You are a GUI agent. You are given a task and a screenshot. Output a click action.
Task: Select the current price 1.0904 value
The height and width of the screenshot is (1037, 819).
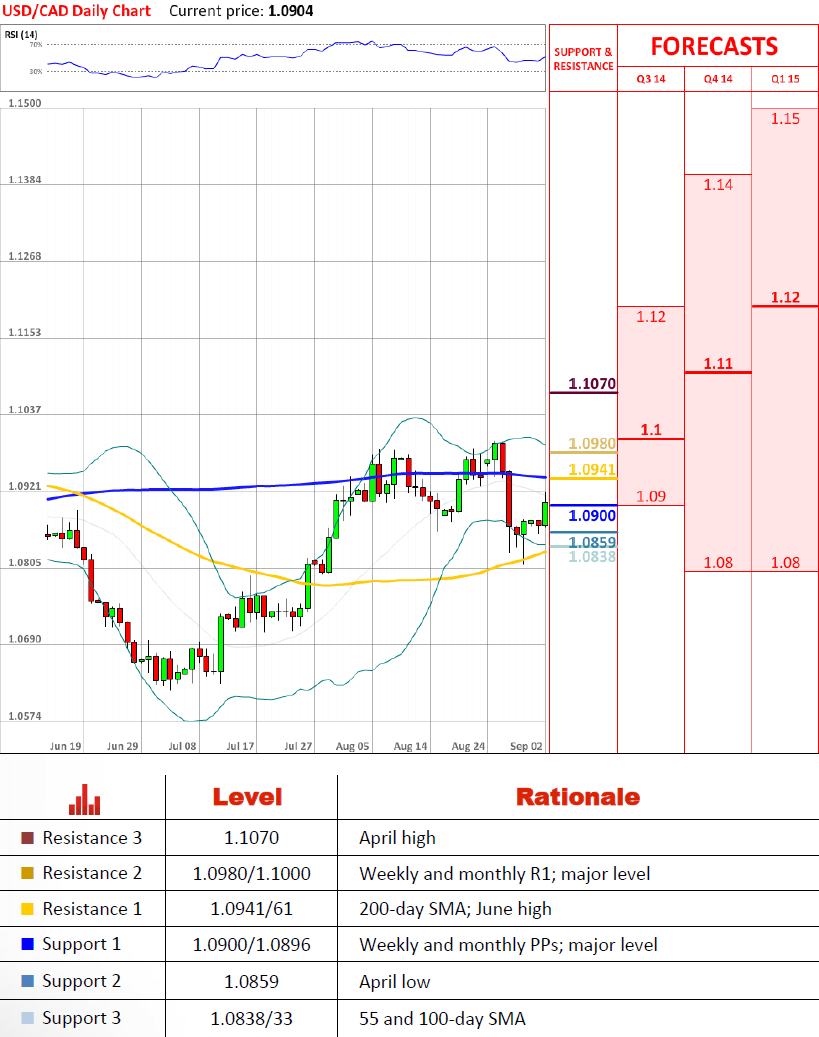pos(291,11)
